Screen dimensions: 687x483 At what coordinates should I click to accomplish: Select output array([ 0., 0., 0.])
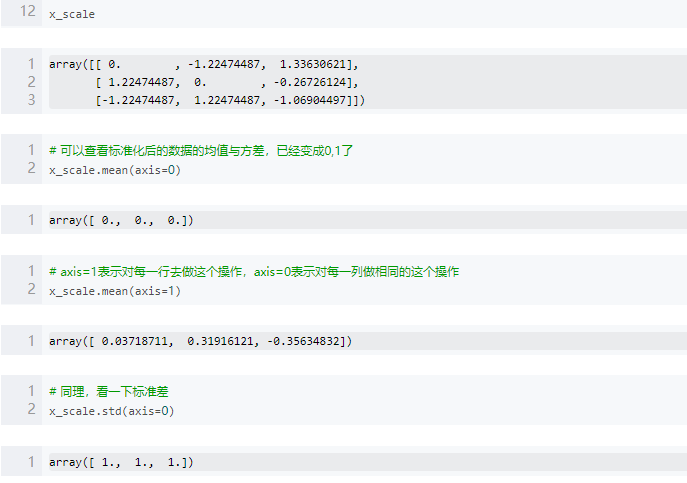coord(121,220)
